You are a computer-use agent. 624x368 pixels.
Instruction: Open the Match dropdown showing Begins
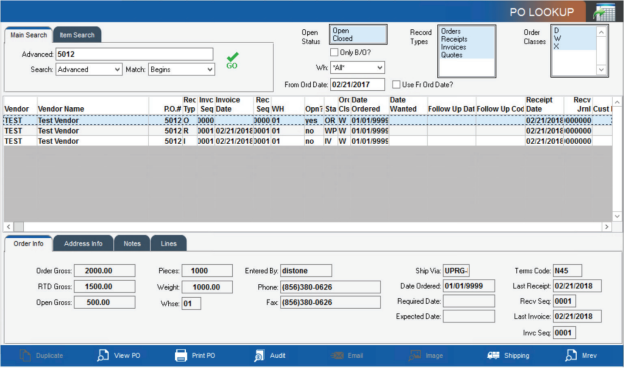tap(181, 69)
